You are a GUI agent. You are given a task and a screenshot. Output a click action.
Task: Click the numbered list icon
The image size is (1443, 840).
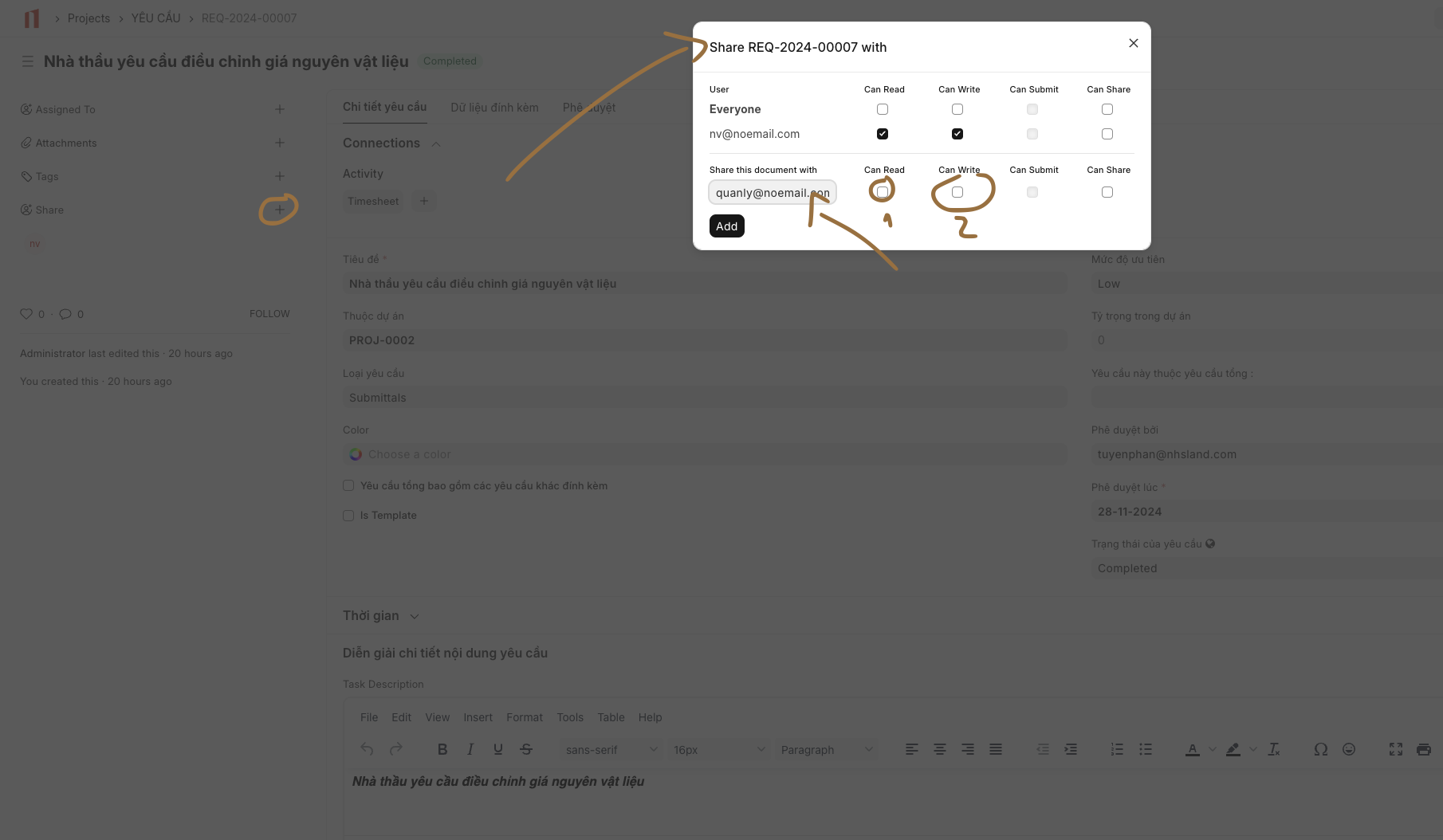point(1117,749)
